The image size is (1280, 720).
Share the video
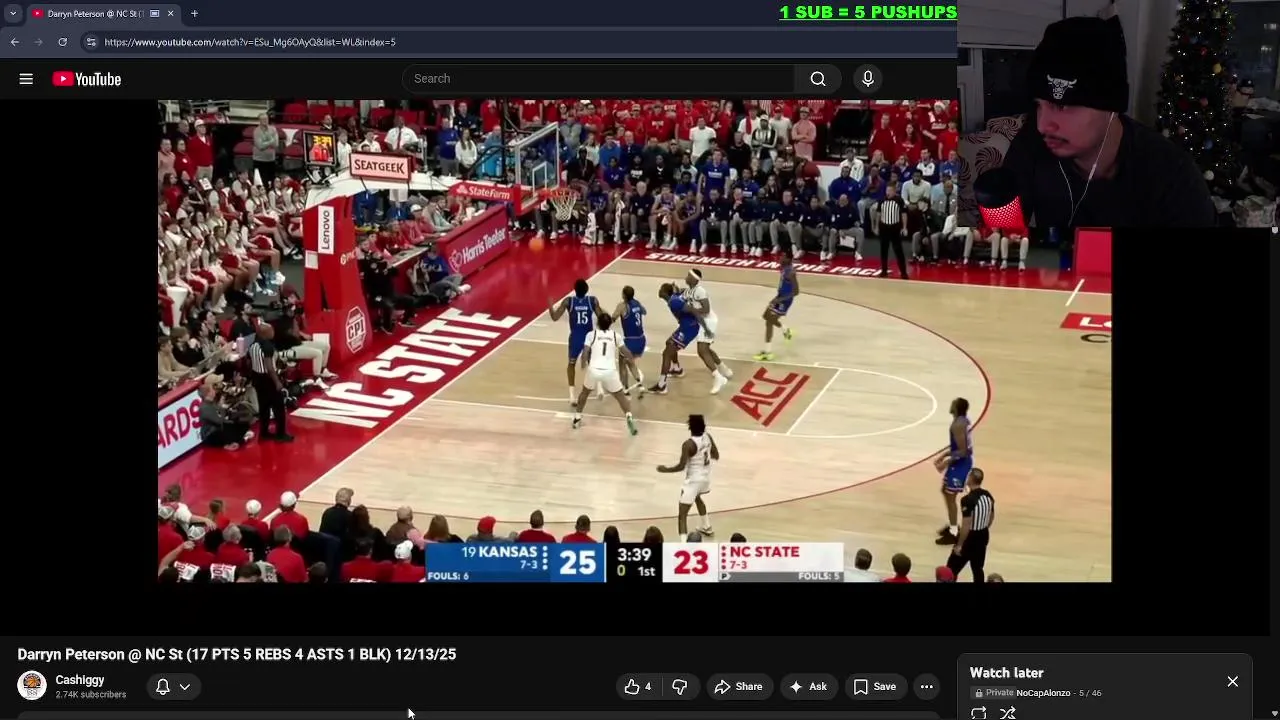(738, 686)
